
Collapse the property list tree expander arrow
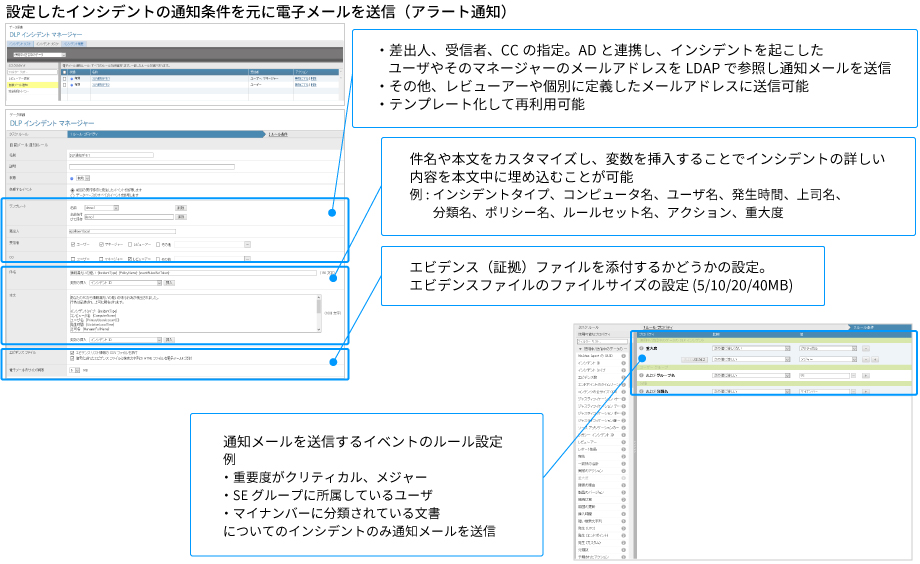(x=580, y=349)
